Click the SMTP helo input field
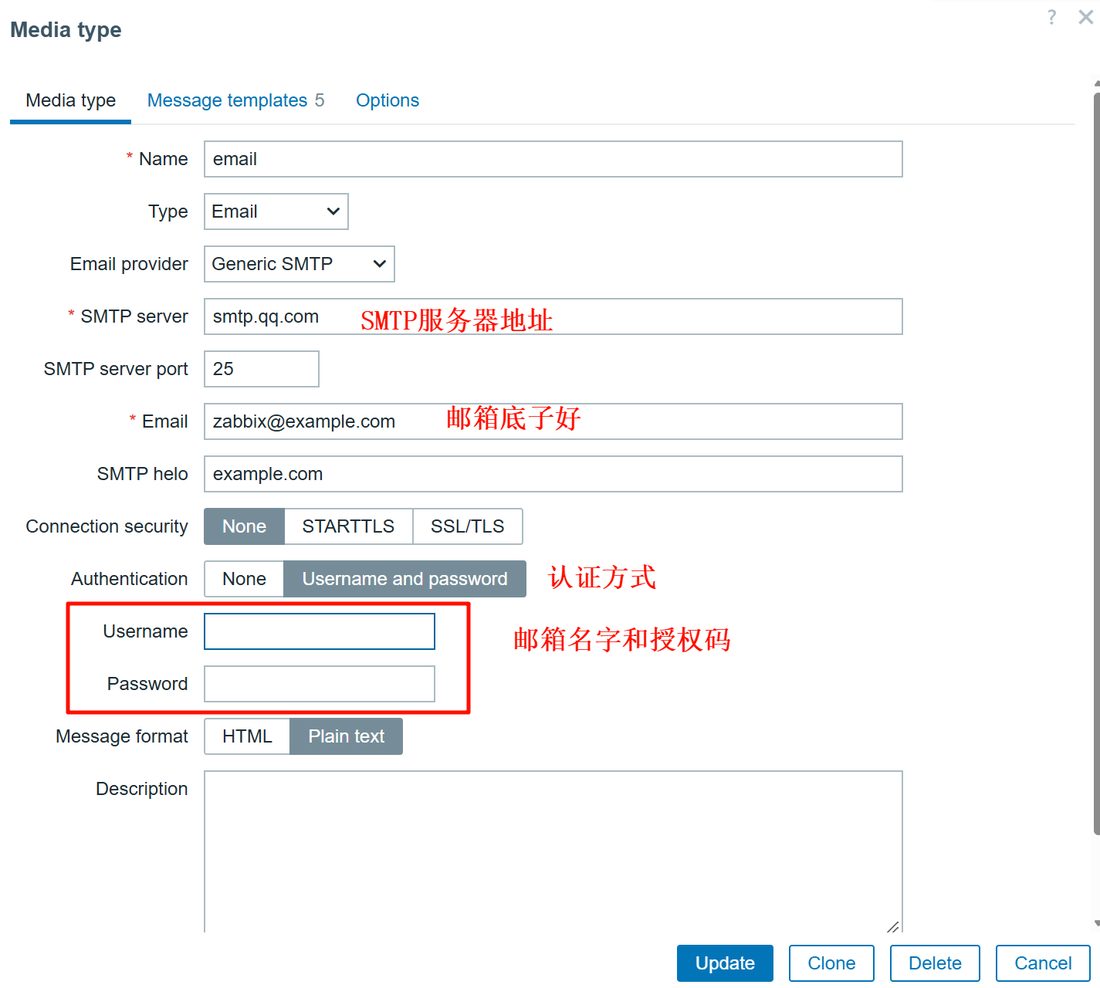 pos(553,474)
